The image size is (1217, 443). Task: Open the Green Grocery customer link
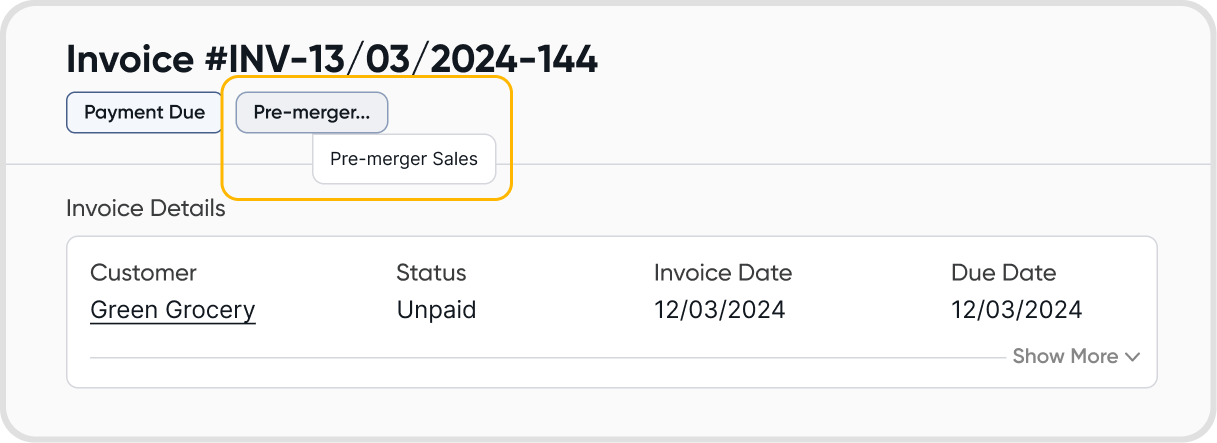(x=173, y=310)
